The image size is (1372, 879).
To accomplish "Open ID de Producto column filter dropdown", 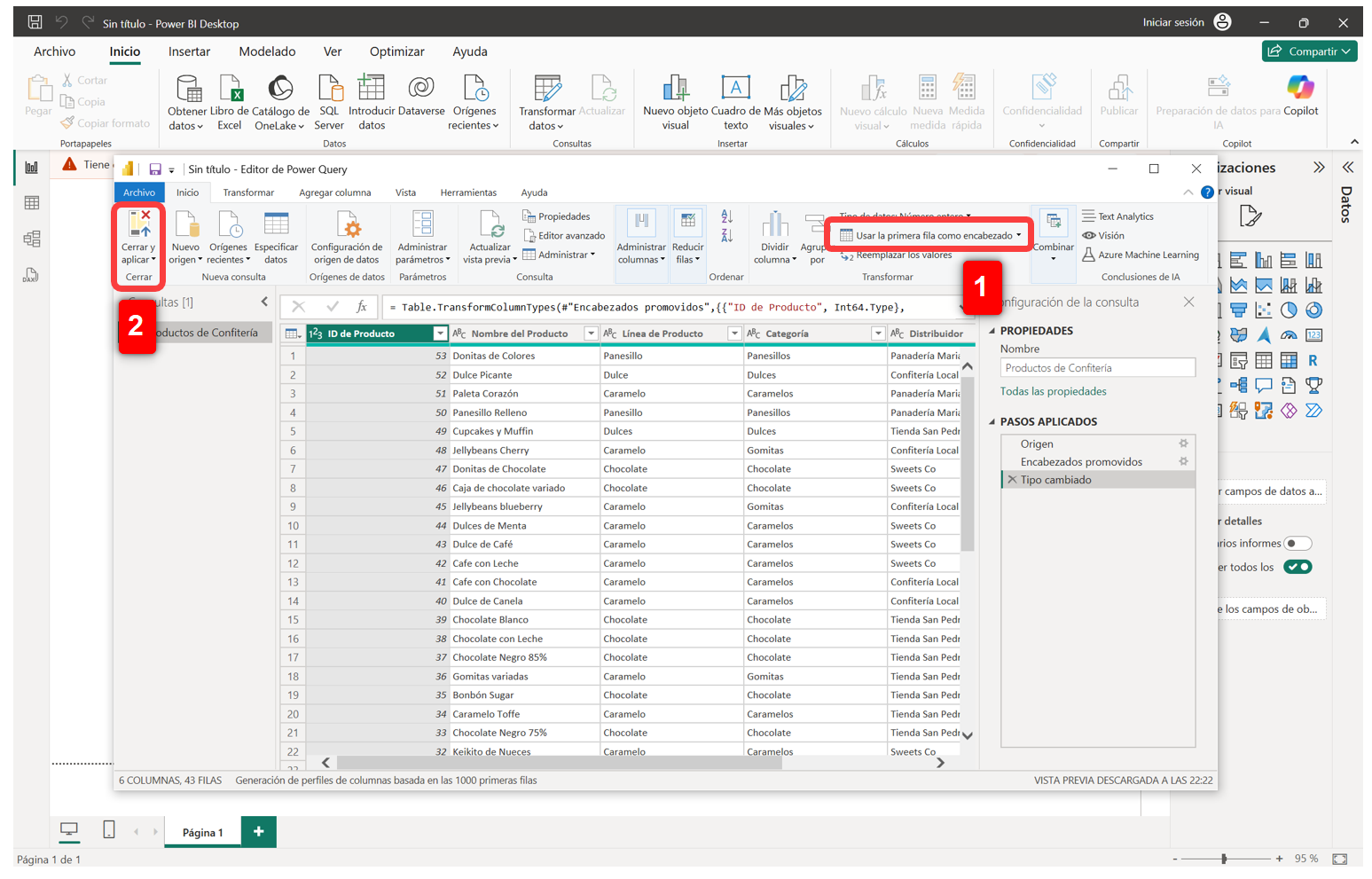I will (440, 334).
